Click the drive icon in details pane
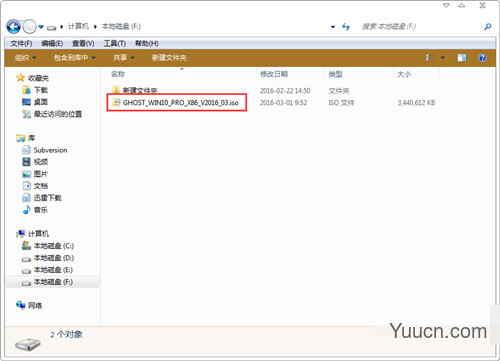Screen dimensions: 500x361 (x=28, y=344)
